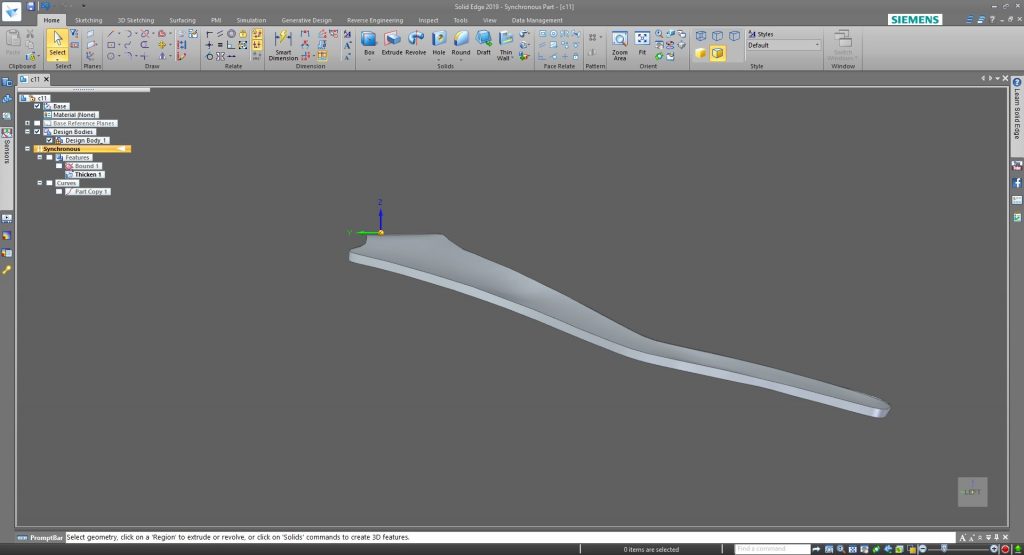Close the c11 document tab
Image resolution: width=1024 pixels, height=555 pixels.
point(46,79)
